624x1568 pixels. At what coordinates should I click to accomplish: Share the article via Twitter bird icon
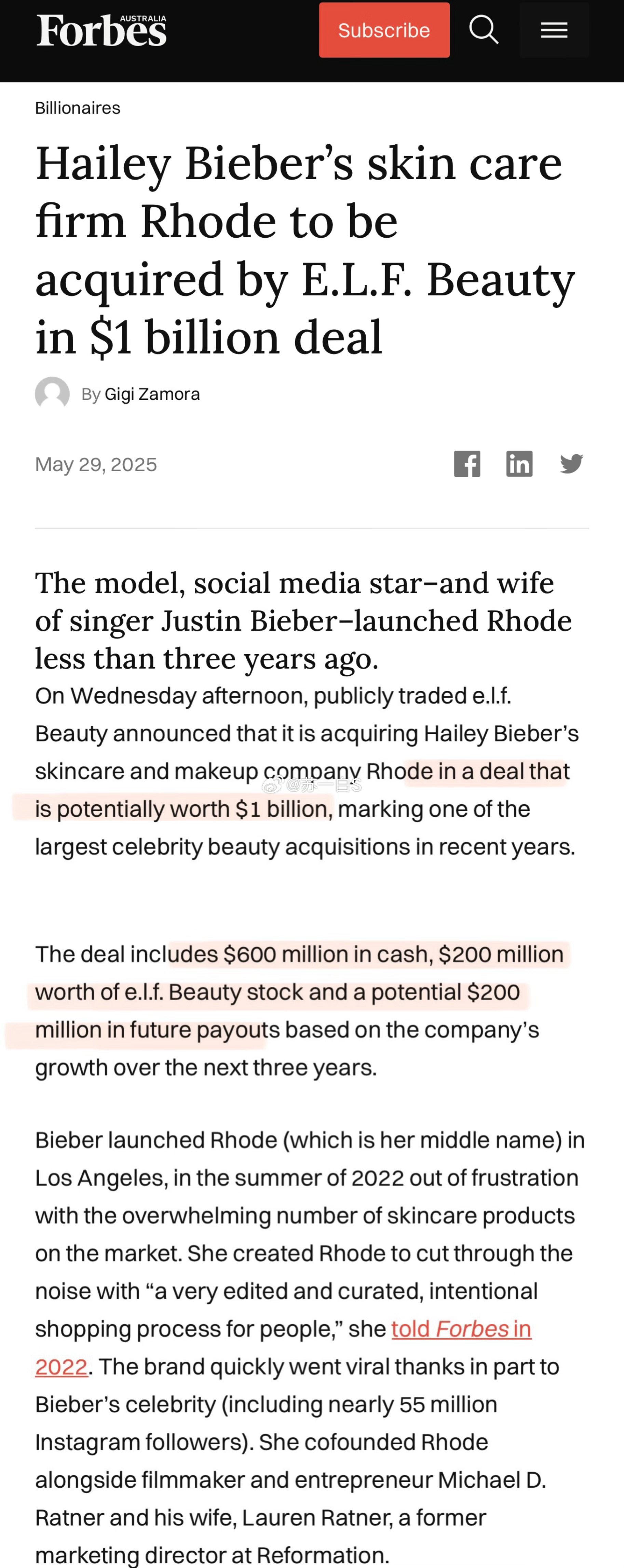(572, 464)
